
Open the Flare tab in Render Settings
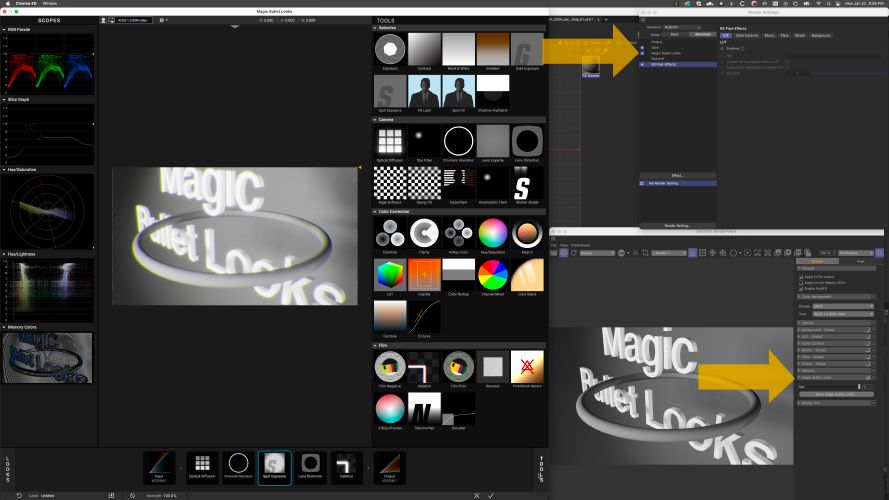click(x=785, y=36)
